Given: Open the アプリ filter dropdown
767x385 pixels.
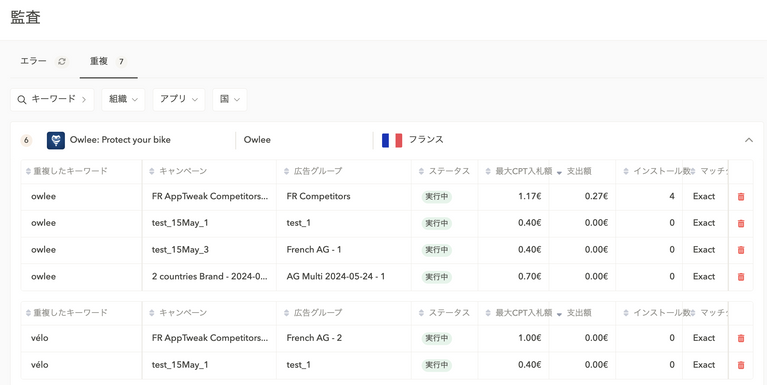Looking at the screenshot, I should pyautogui.click(x=179, y=99).
